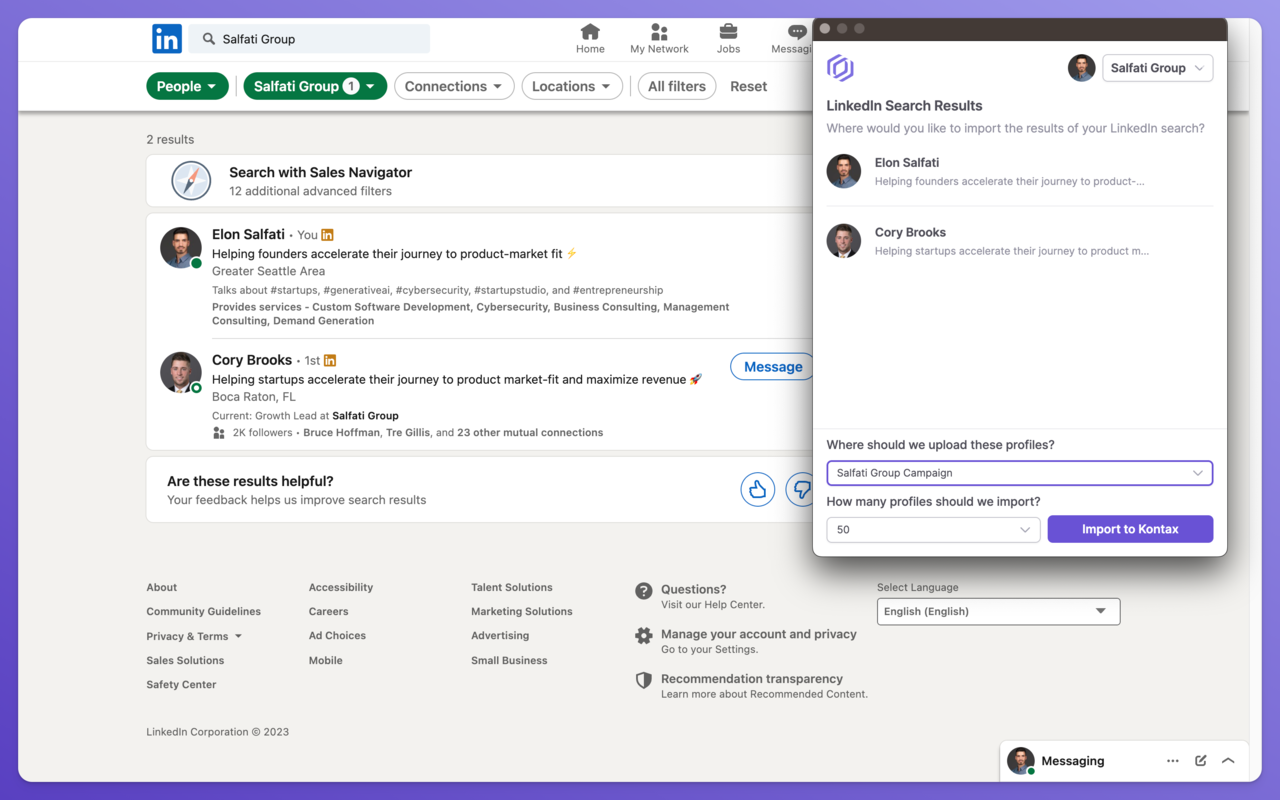Select Elon Salfati's name in Kontax panel
This screenshot has height=800, width=1280.
[907, 162]
